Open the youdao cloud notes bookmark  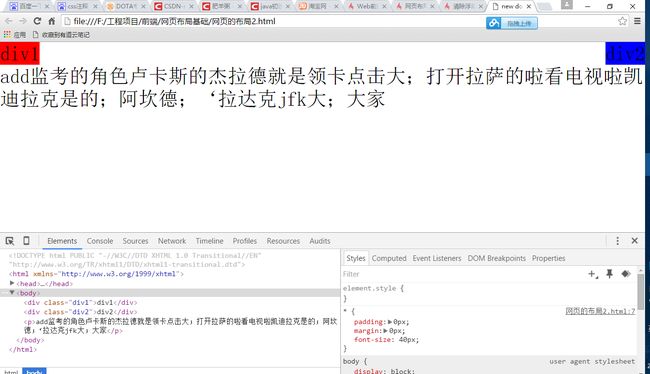click(61, 35)
